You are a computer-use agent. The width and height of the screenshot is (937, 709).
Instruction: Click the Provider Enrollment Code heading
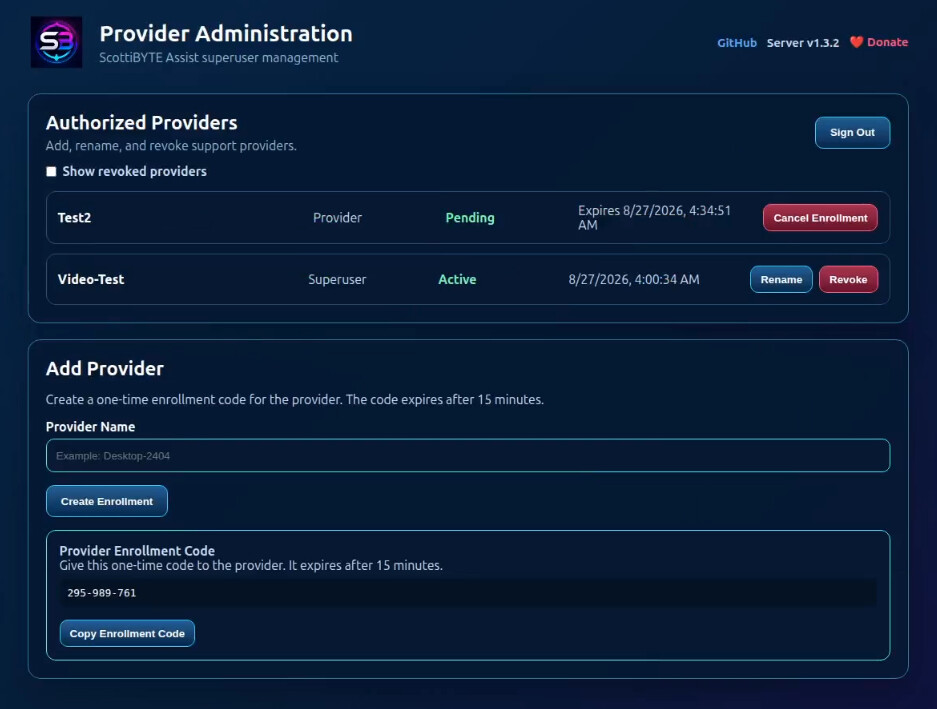coord(137,551)
